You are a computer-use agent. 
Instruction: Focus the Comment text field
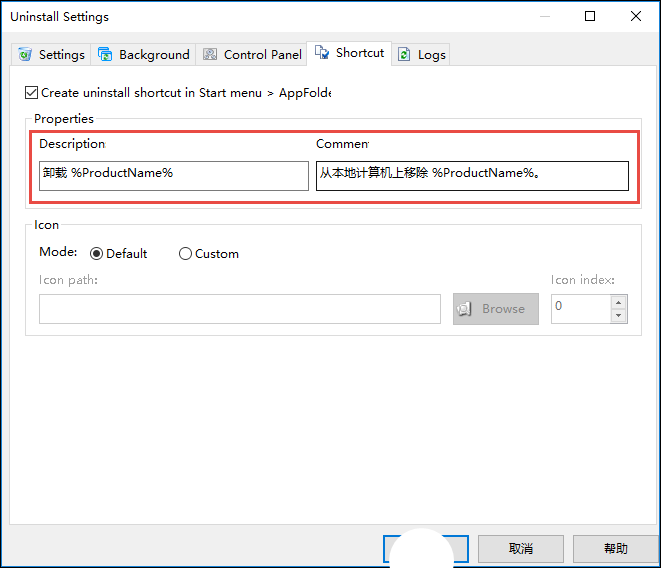[472, 176]
